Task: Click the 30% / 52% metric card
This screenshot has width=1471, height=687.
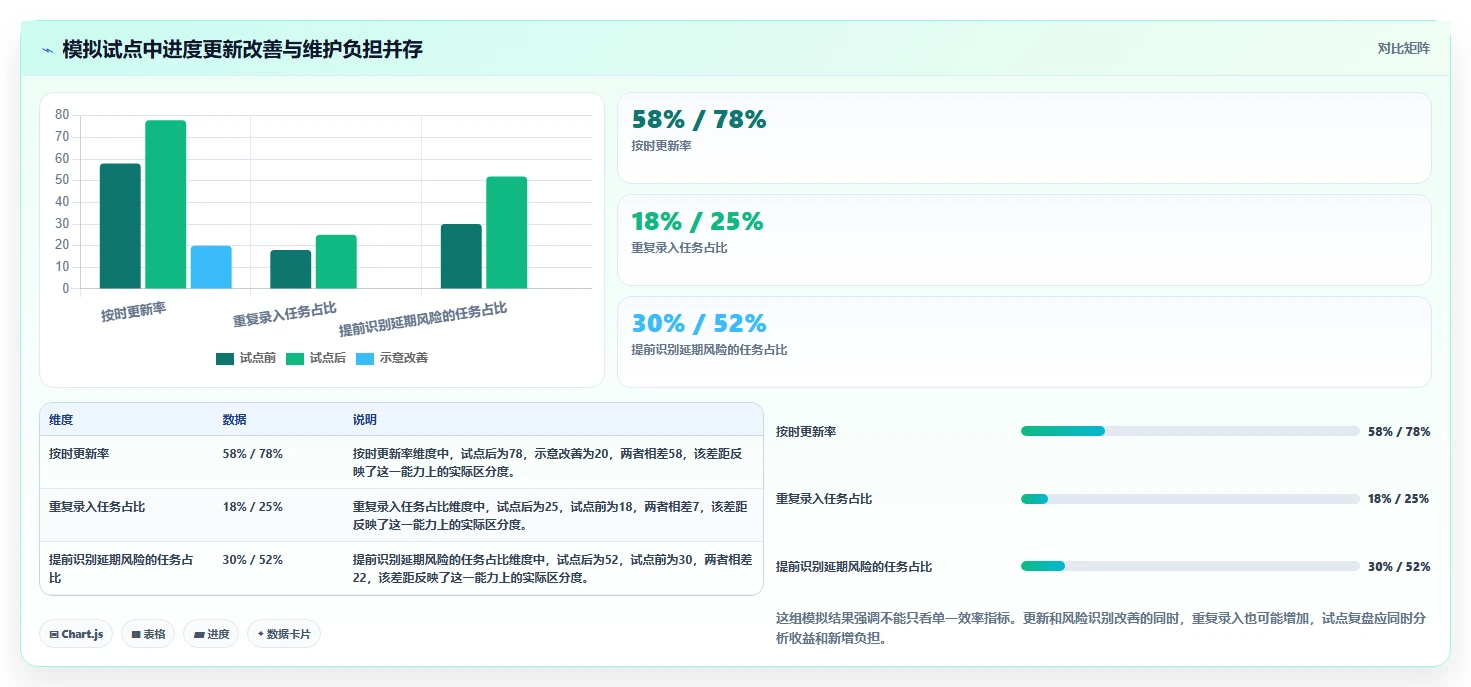Action: 1024,342
